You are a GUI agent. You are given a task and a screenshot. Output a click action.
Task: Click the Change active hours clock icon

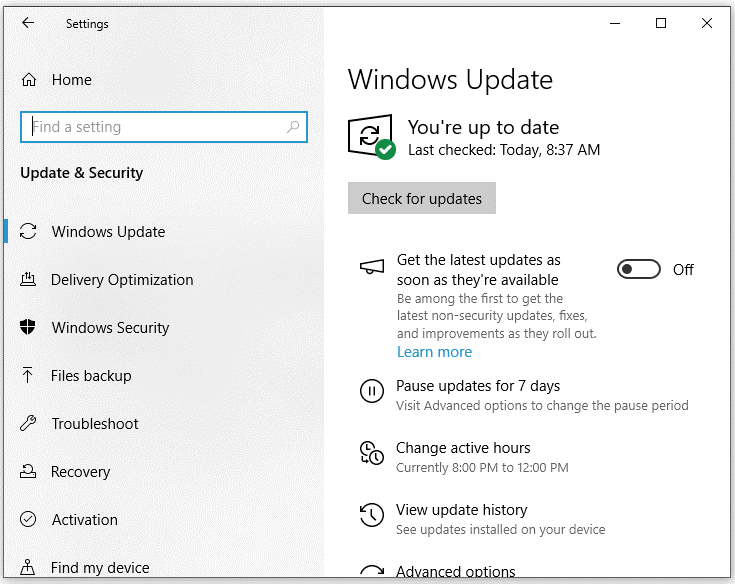pos(371,454)
